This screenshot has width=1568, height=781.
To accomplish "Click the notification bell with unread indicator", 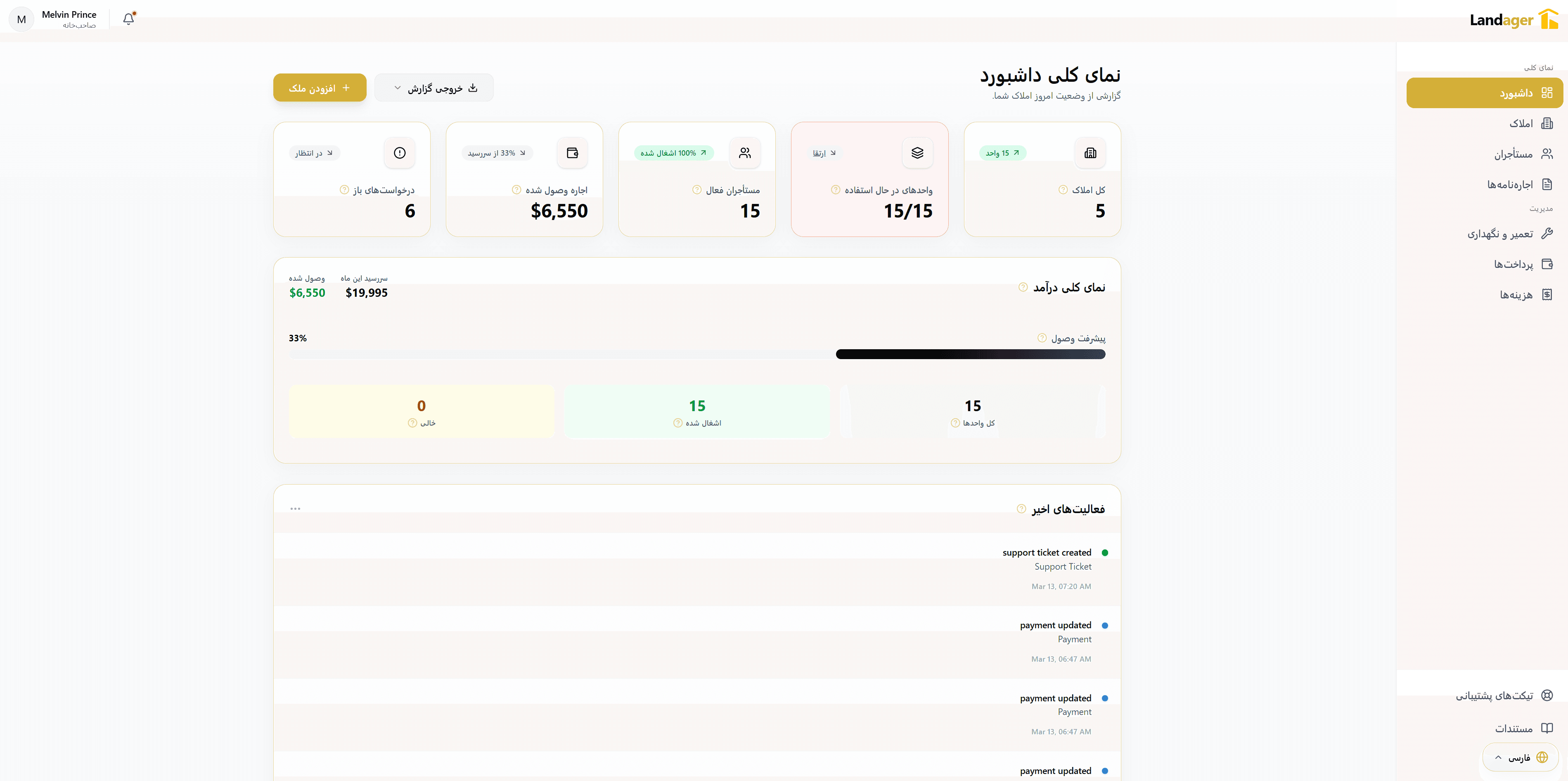I will pyautogui.click(x=128, y=19).
